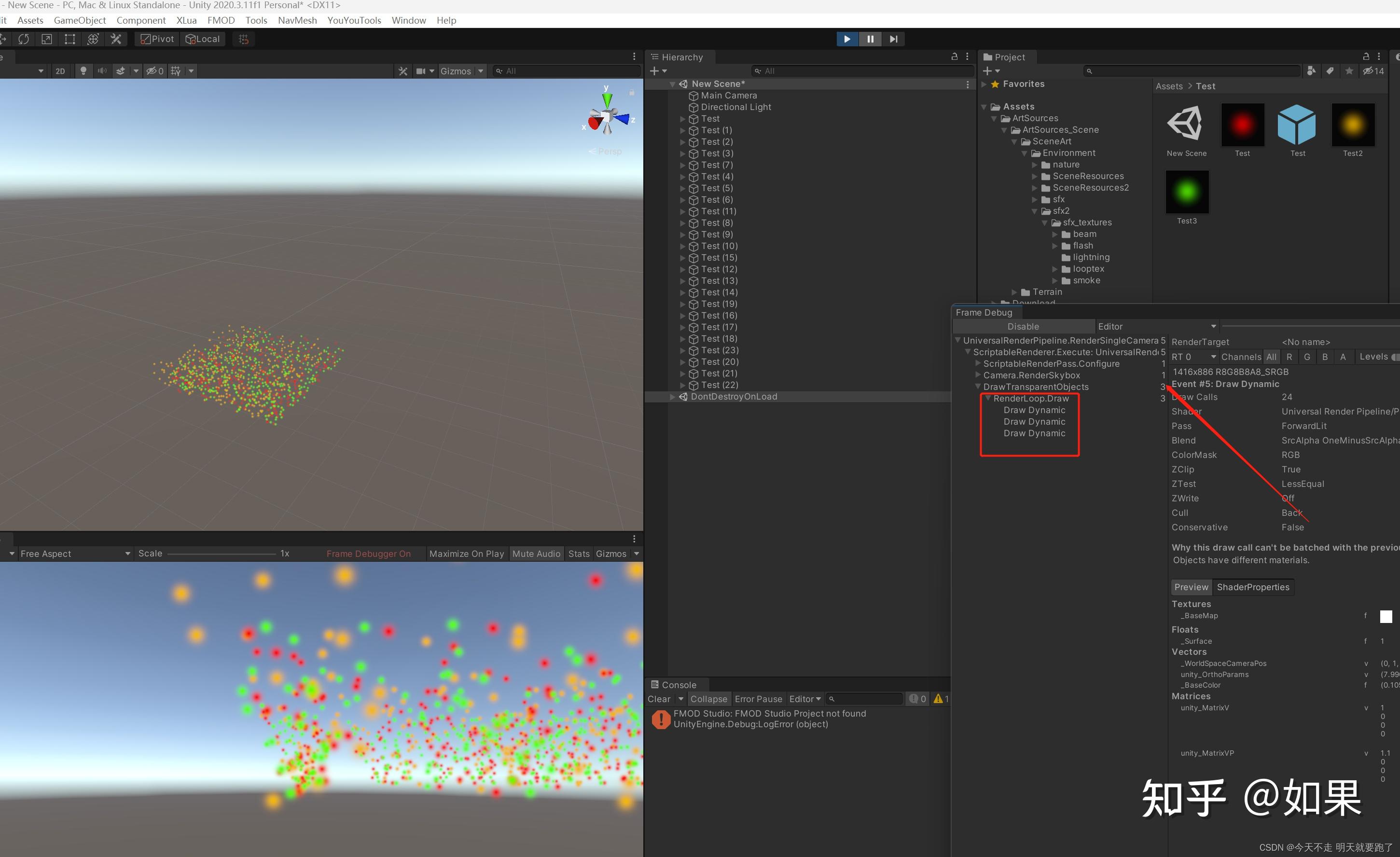Screen dimensions: 1400x857
Task: Switch to the ShaderProperties tab
Action: pyautogui.click(x=1253, y=587)
